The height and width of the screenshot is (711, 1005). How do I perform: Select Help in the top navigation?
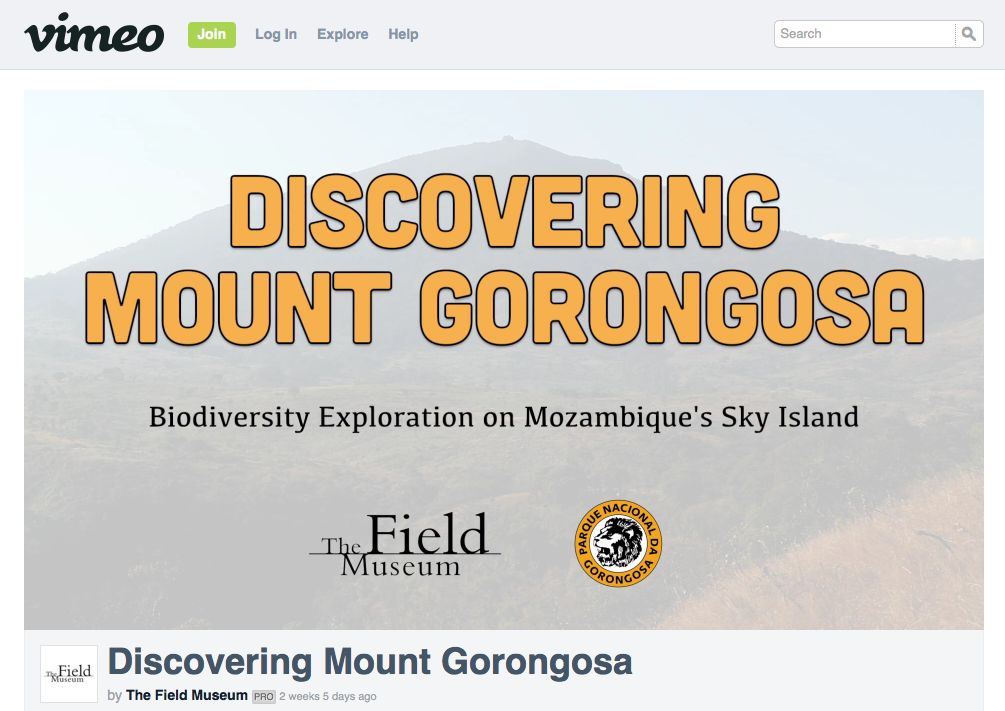point(403,34)
